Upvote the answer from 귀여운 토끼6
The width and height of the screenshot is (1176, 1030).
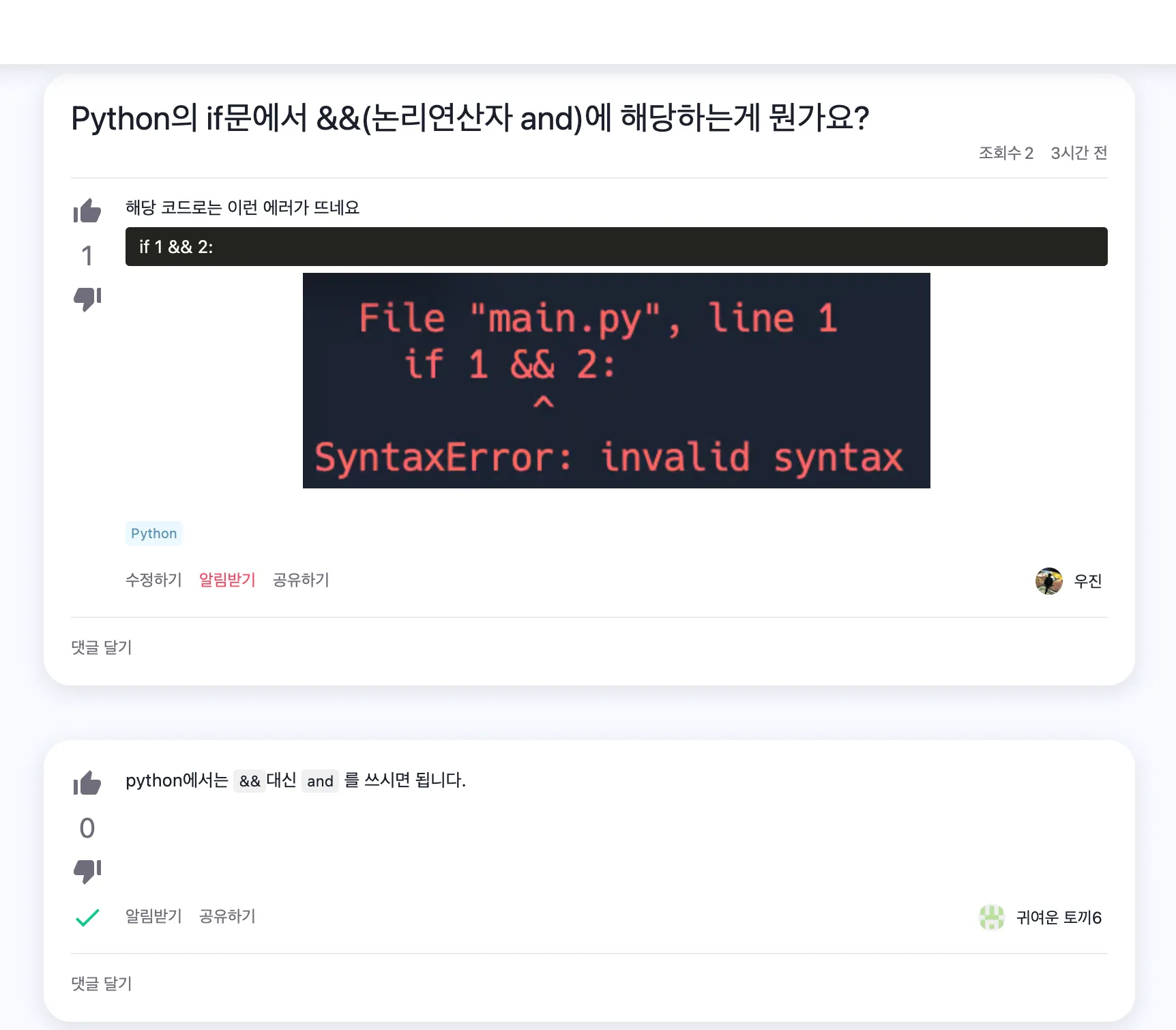point(87,783)
